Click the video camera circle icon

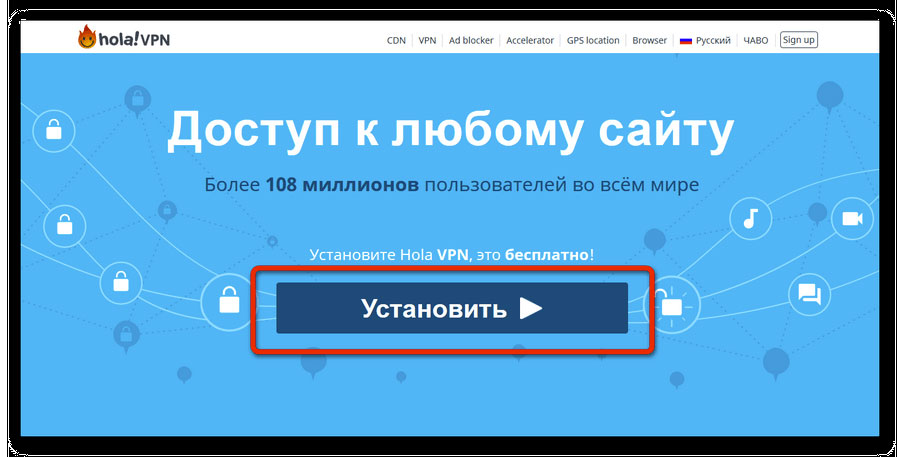tap(852, 219)
